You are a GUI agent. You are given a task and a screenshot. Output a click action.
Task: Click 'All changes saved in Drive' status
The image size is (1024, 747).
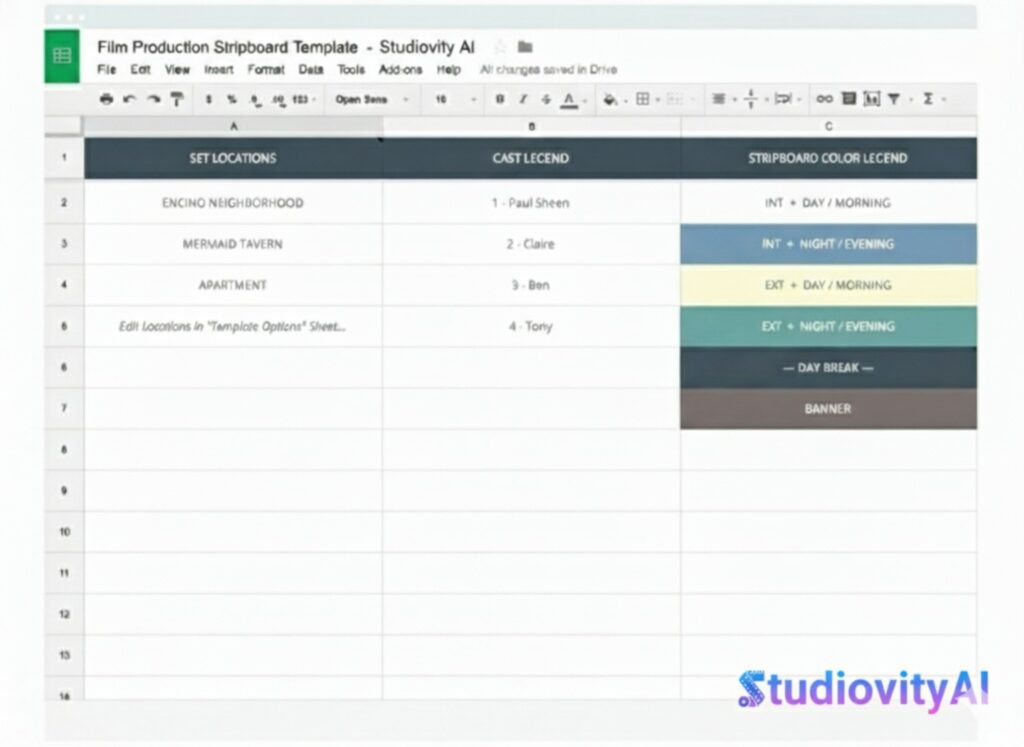(549, 69)
